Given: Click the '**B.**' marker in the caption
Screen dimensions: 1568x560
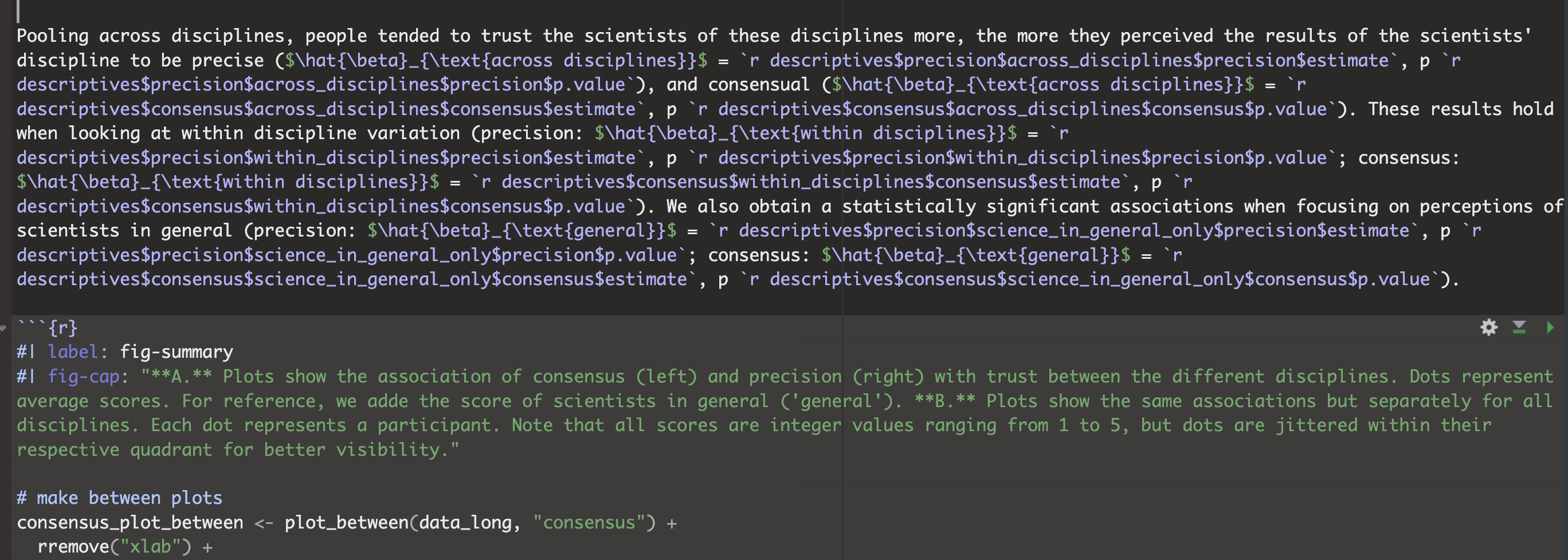Looking at the screenshot, I should click(x=944, y=401).
